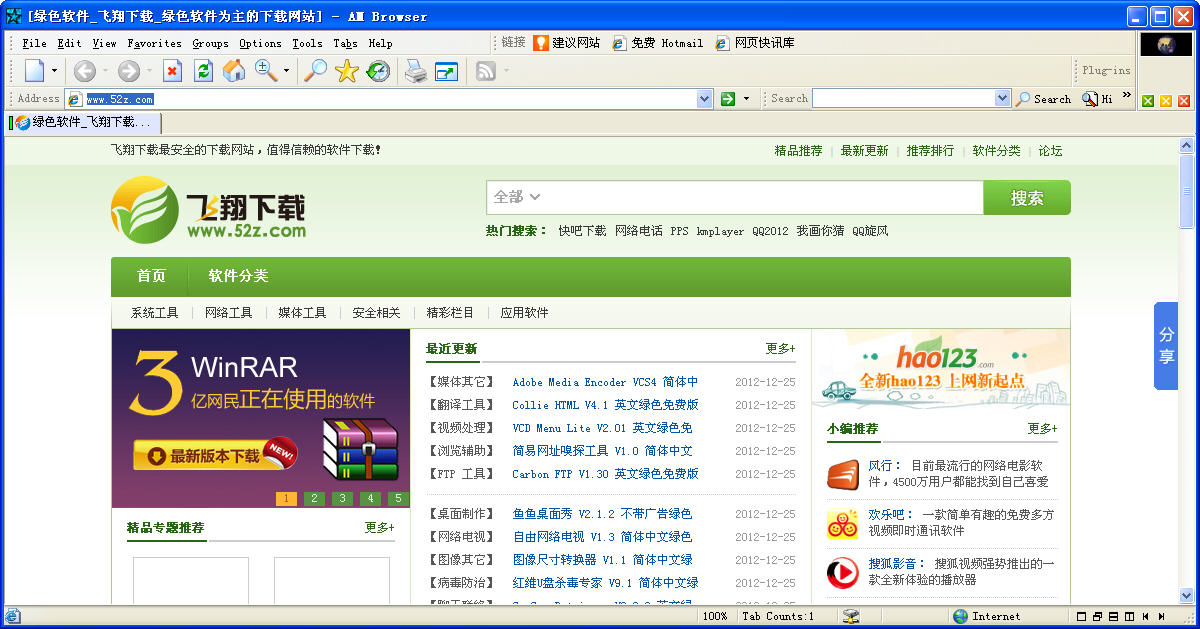Open the address bar history dropdown
This screenshot has height=629, width=1200.
pos(704,99)
